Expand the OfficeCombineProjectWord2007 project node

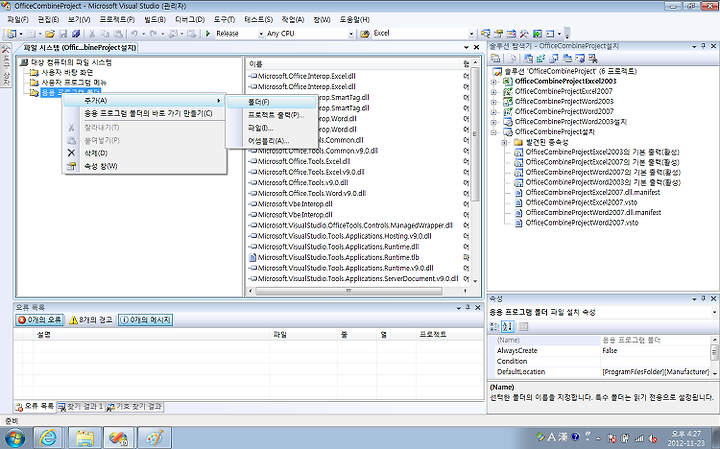tap(494, 112)
